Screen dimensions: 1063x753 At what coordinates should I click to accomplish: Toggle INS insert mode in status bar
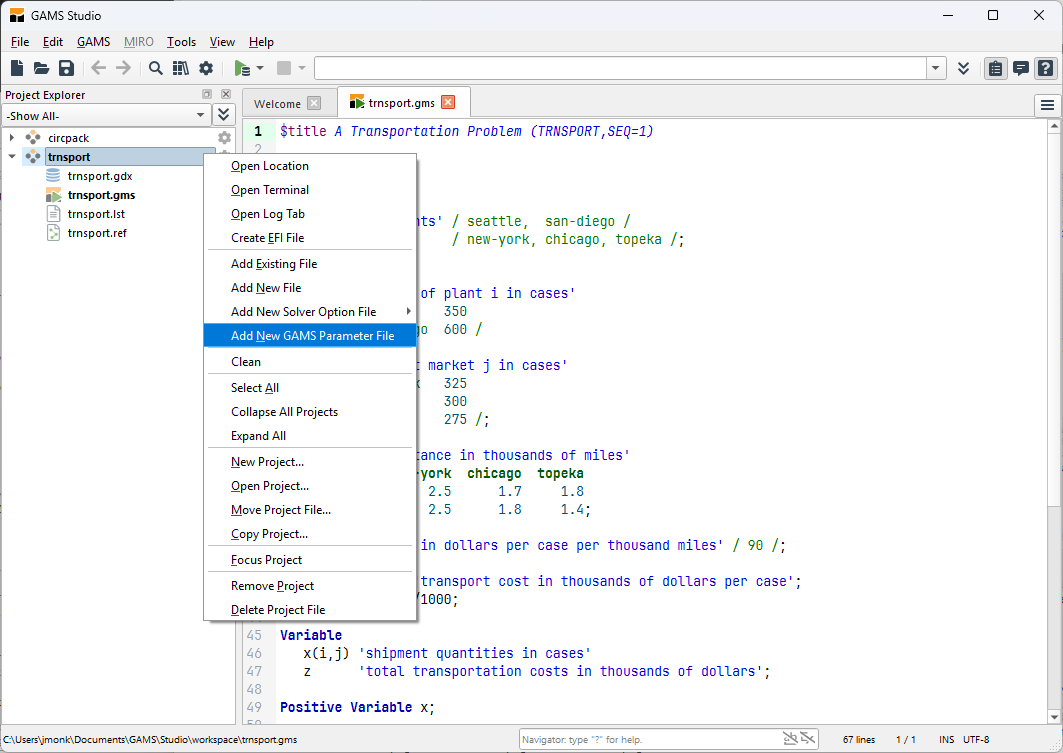(946, 740)
